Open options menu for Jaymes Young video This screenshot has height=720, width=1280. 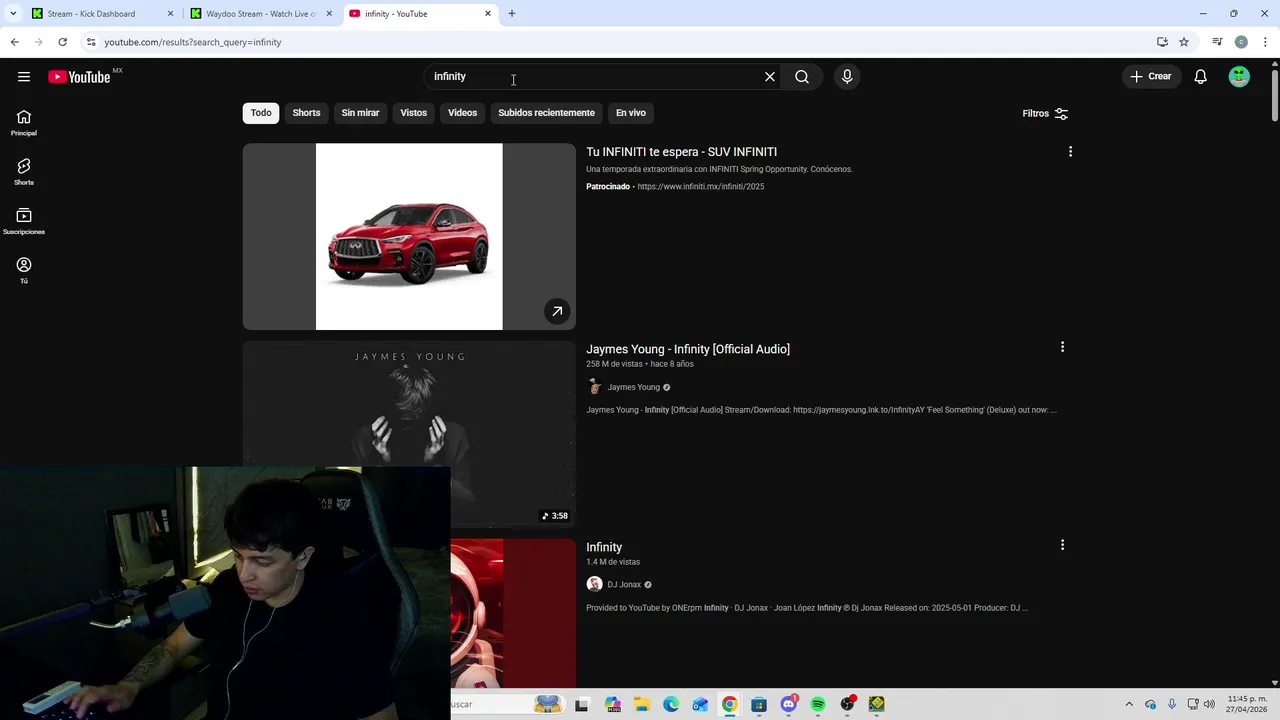pyautogui.click(x=1062, y=347)
